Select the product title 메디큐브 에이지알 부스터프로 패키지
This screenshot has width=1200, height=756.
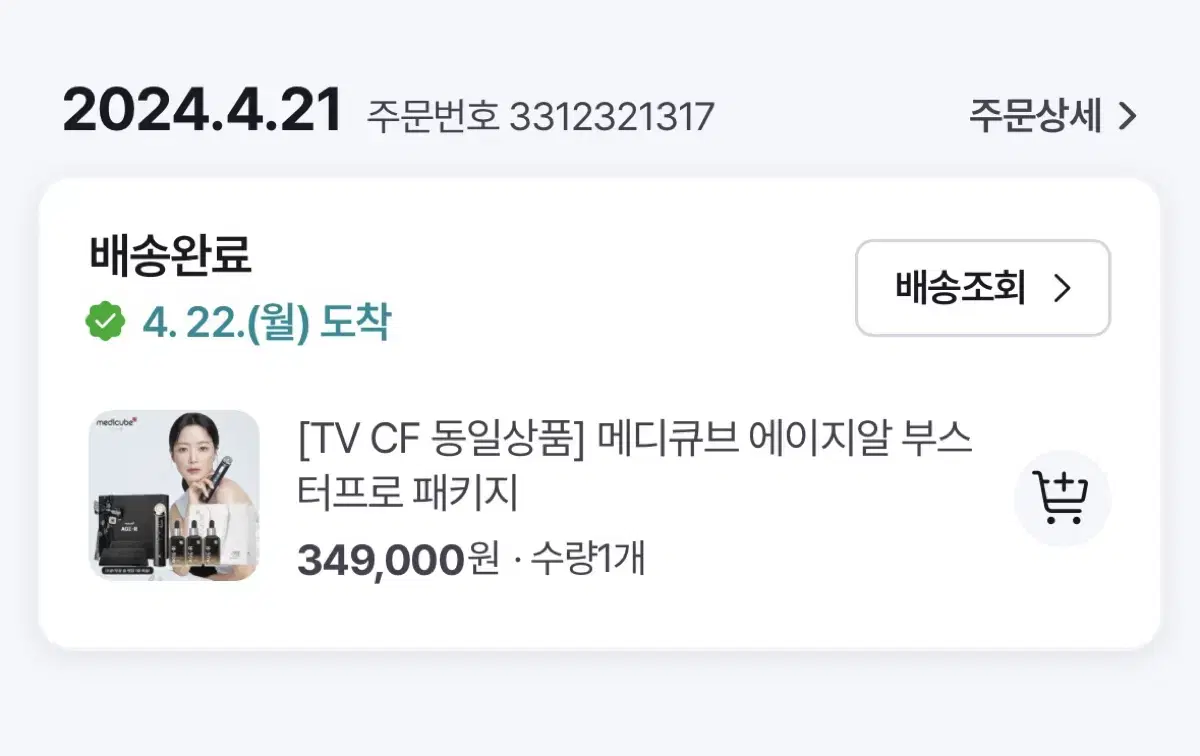coord(636,466)
